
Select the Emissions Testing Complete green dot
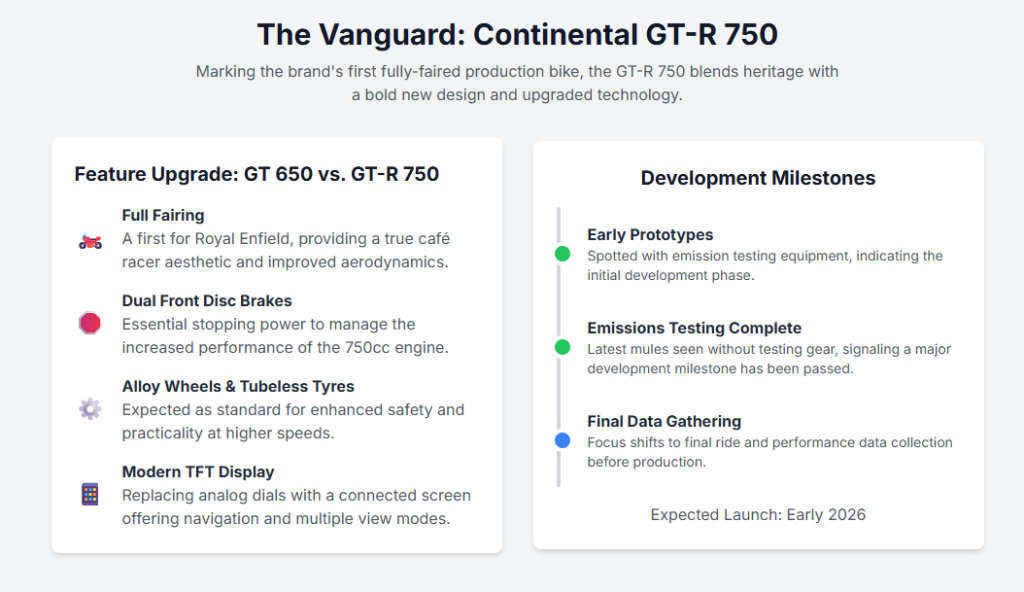pyautogui.click(x=562, y=347)
